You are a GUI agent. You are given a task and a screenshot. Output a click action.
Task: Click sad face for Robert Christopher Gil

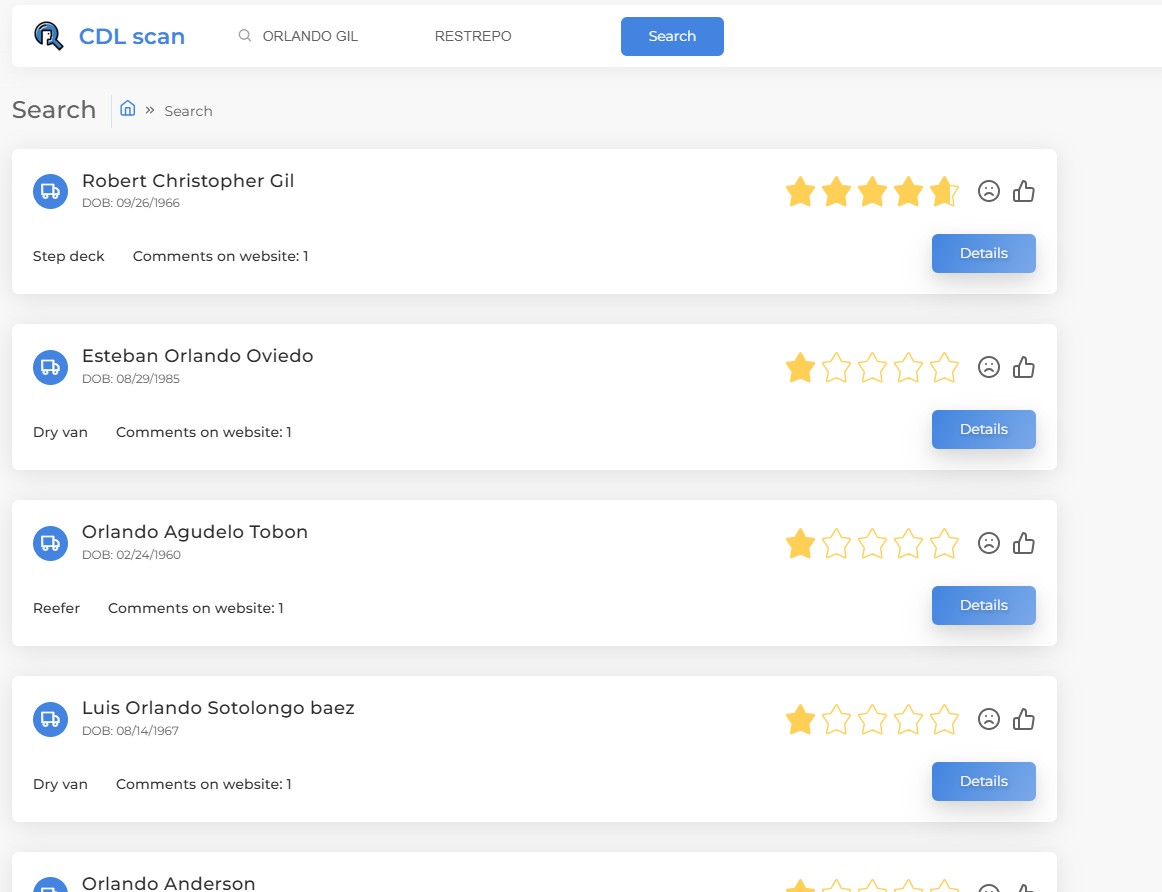pos(989,191)
